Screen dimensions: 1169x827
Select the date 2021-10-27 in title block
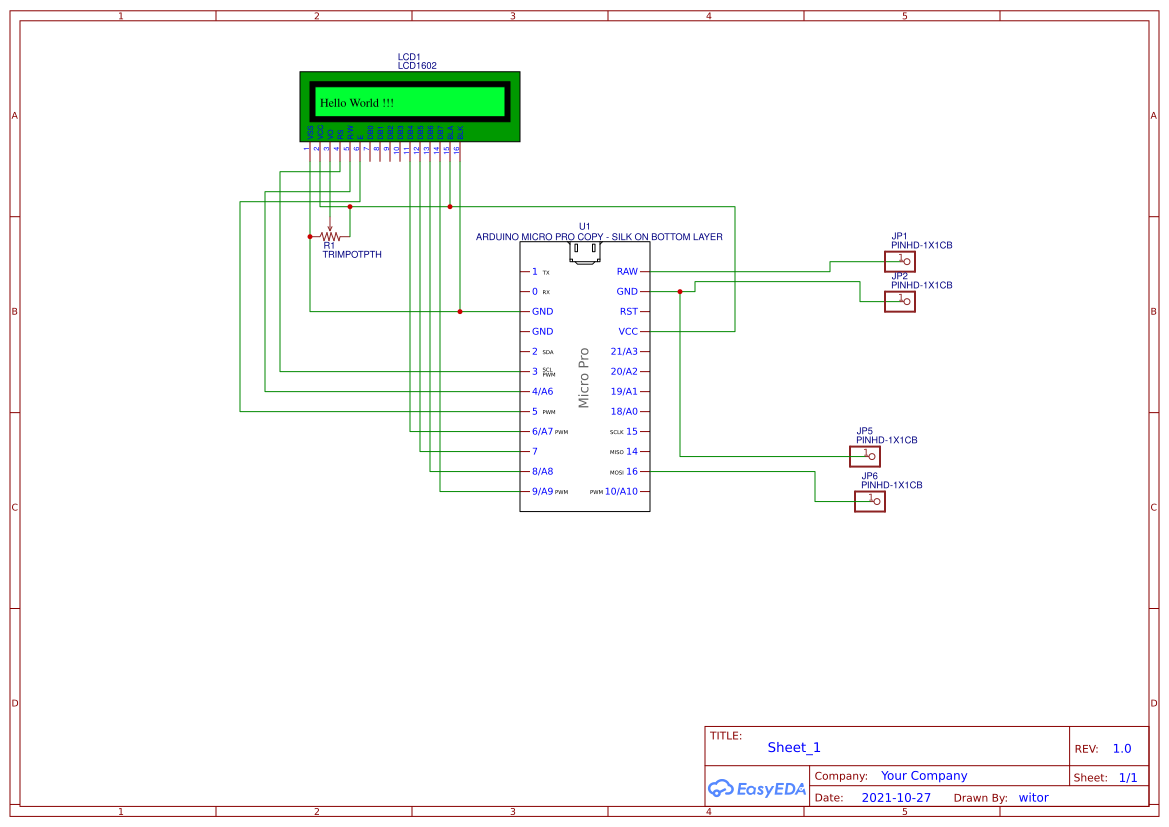tap(895, 797)
